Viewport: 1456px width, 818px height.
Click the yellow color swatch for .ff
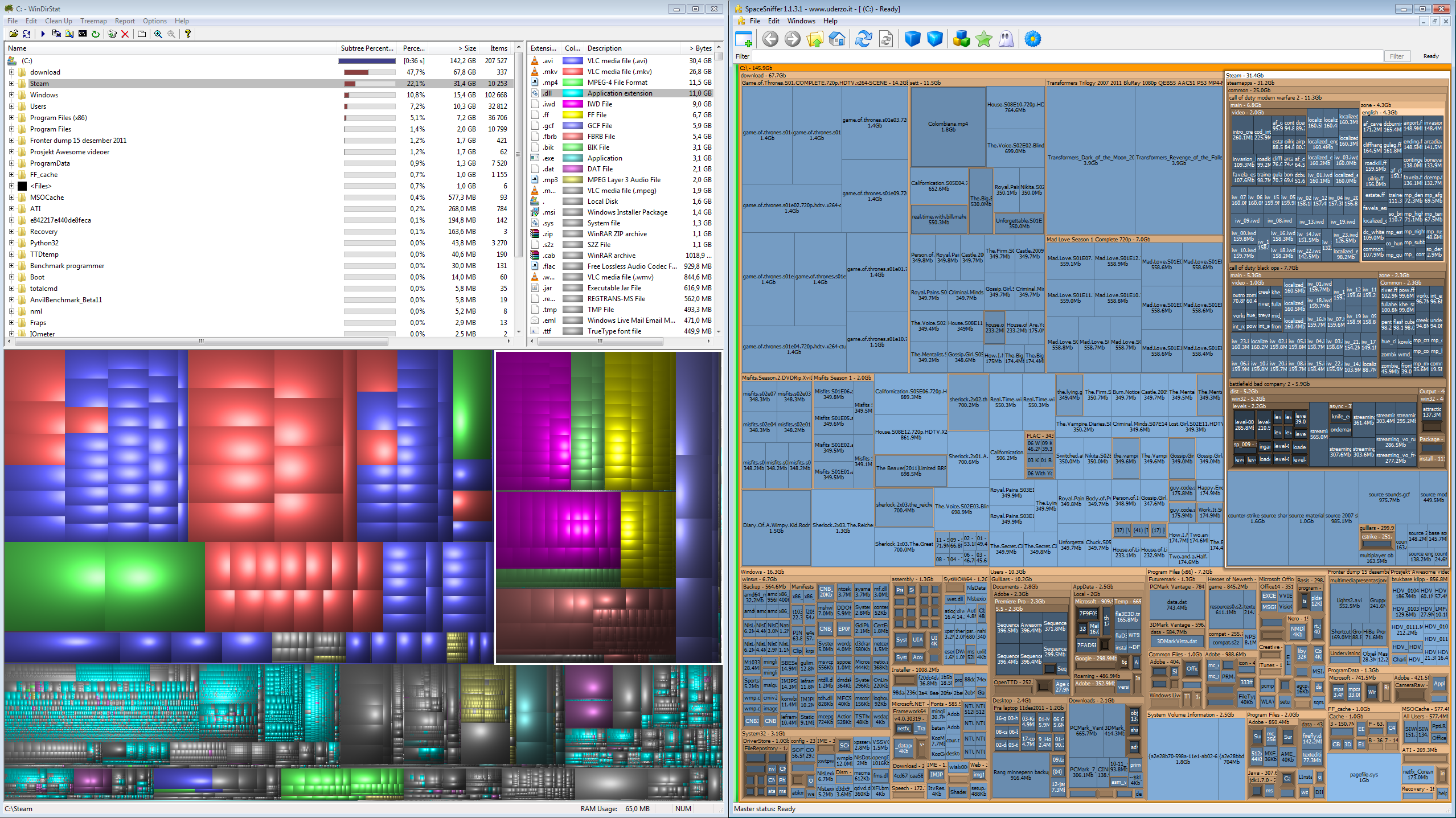[572, 115]
